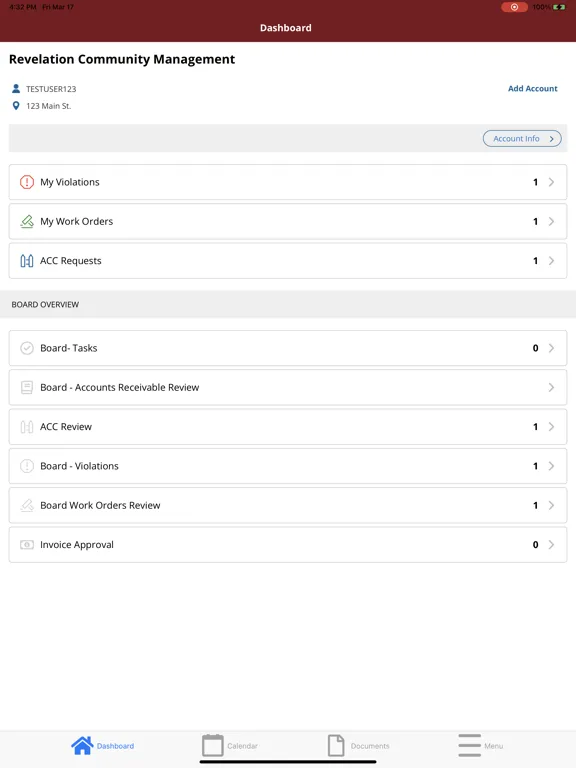Tap the Board Tasks checkmark icon

(26, 348)
